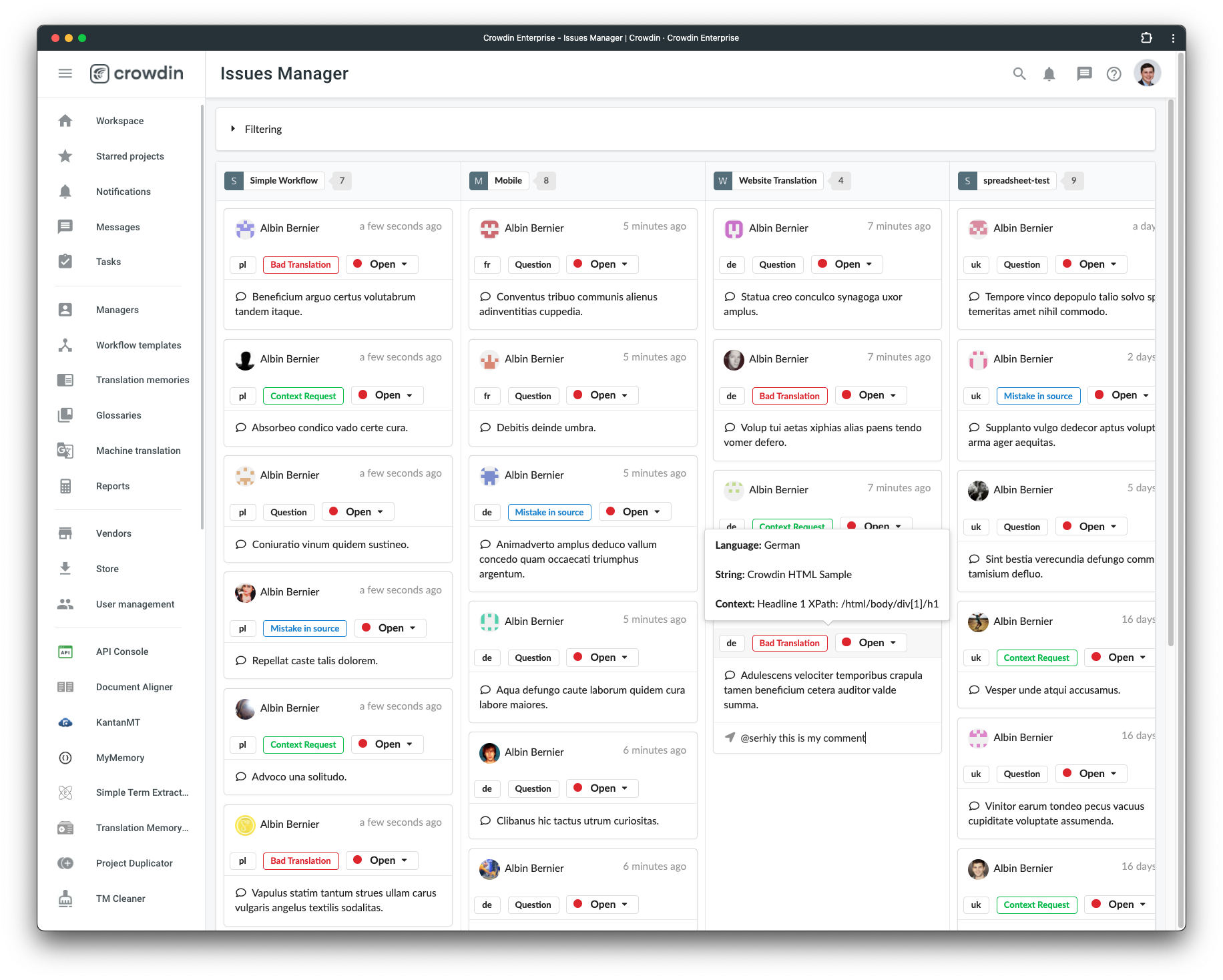The height and width of the screenshot is (980, 1223).
Task: Click the Project Duplicator icon
Action: (x=65, y=863)
